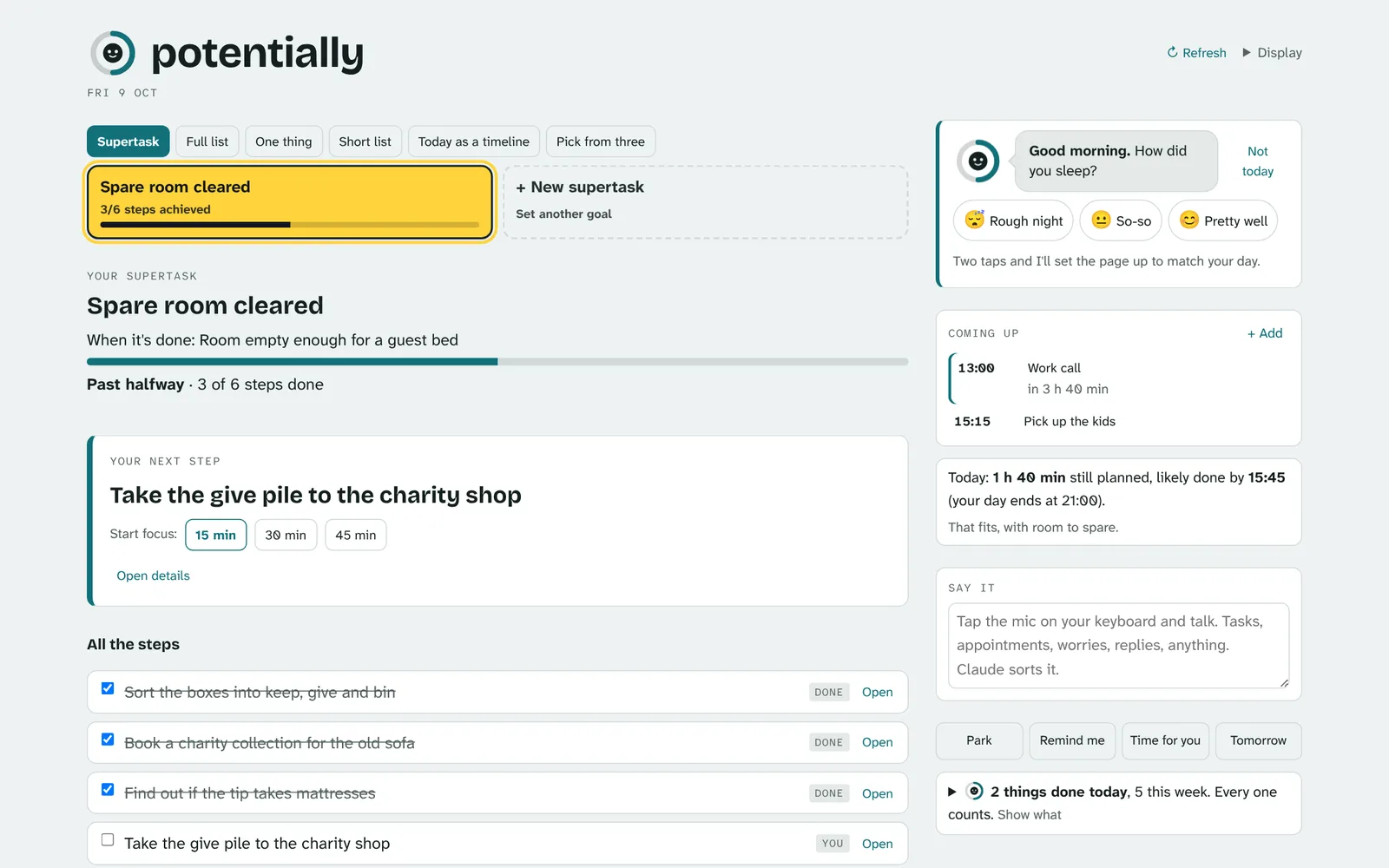
Task: Tick the Take the give pile checkbox
Action: (x=108, y=839)
